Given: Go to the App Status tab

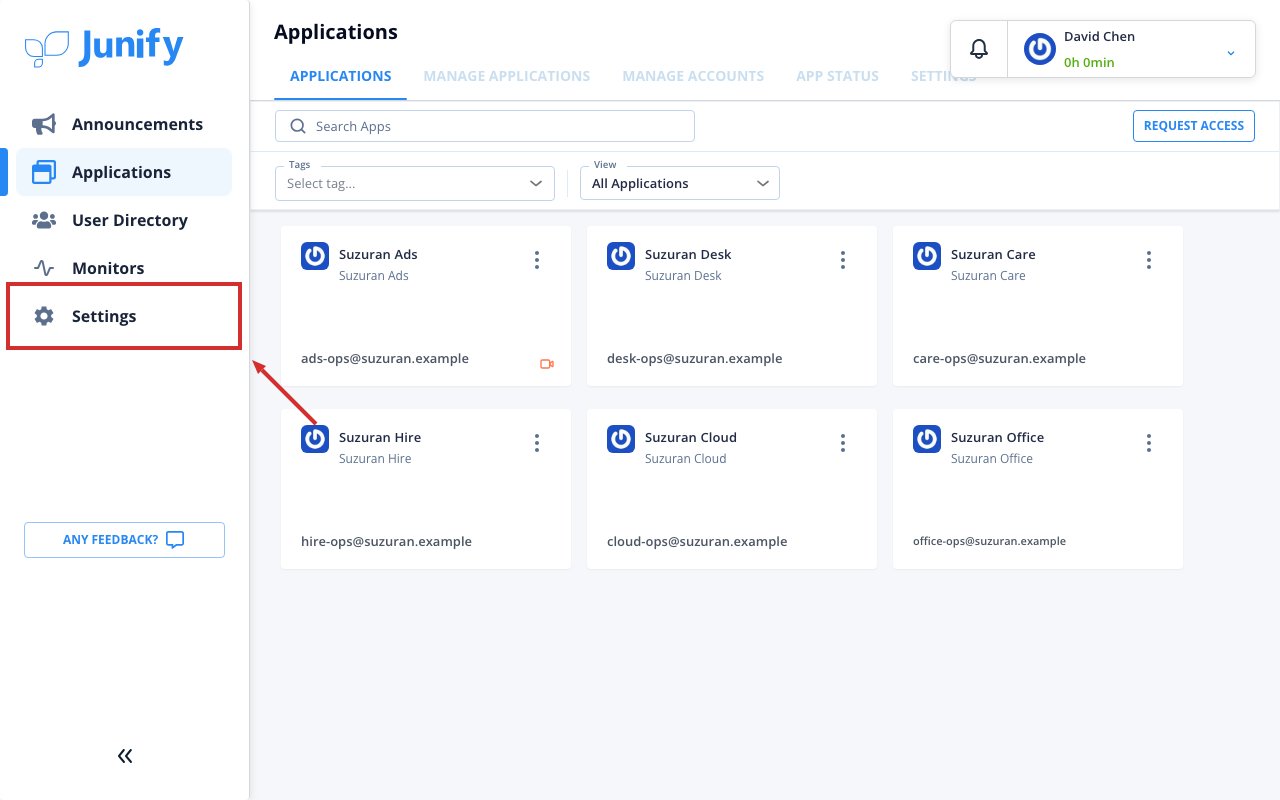Looking at the screenshot, I should click(x=838, y=76).
